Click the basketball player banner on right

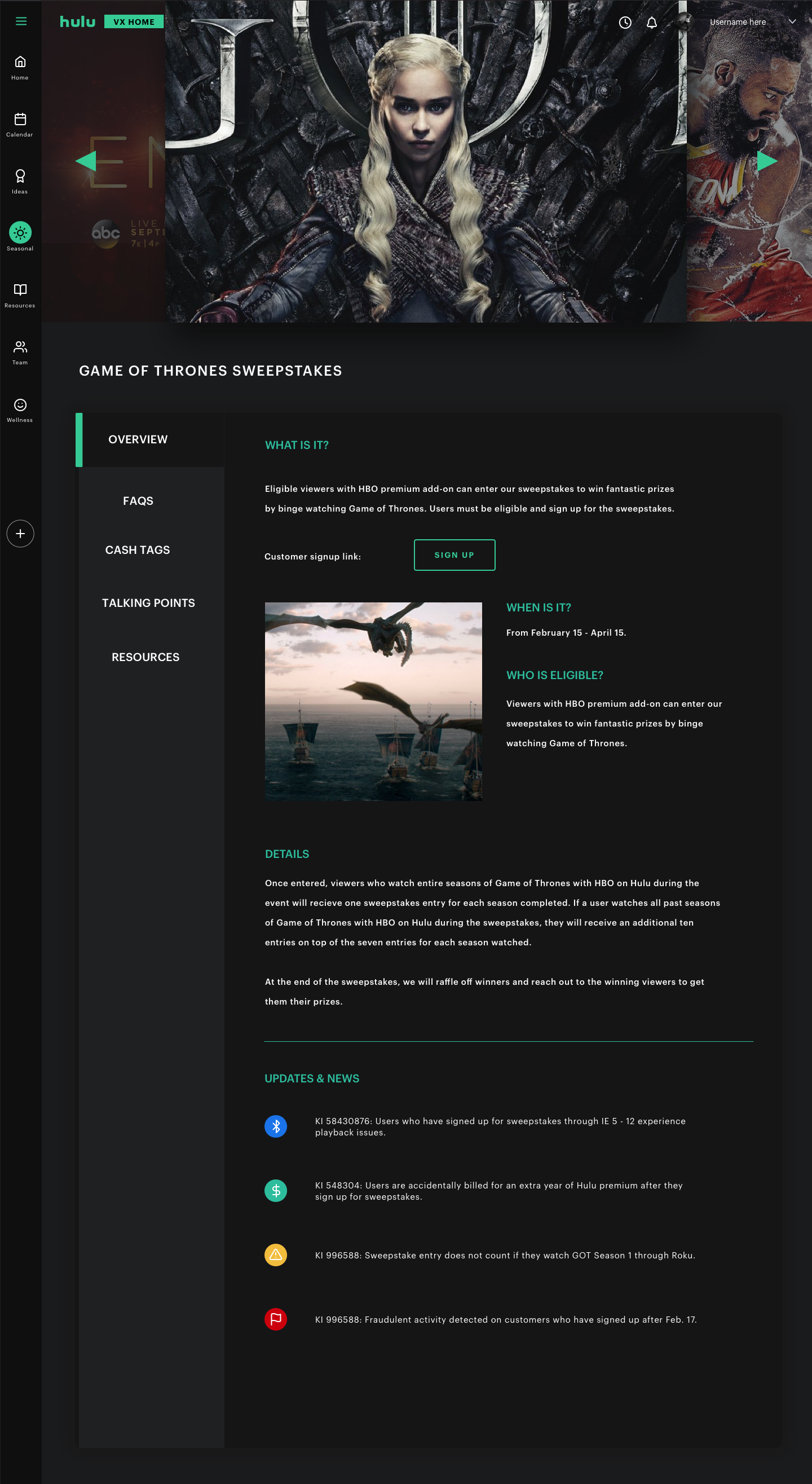pyautogui.click(x=749, y=161)
